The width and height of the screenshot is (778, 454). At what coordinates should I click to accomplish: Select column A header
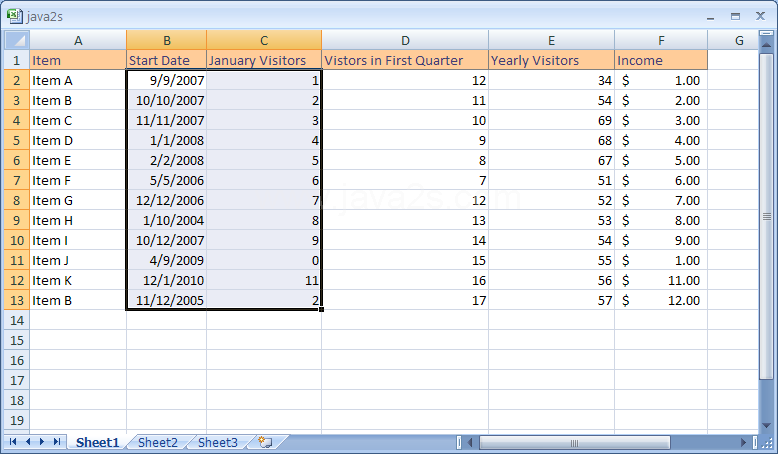78,40
